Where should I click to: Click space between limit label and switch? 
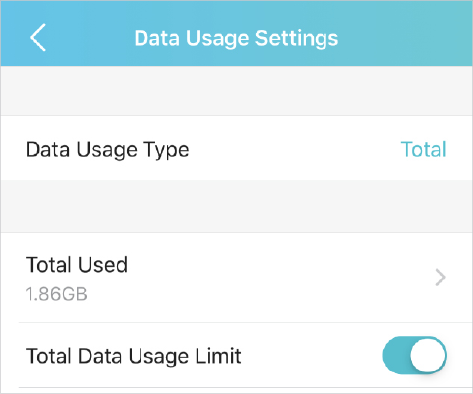point(312,355)
